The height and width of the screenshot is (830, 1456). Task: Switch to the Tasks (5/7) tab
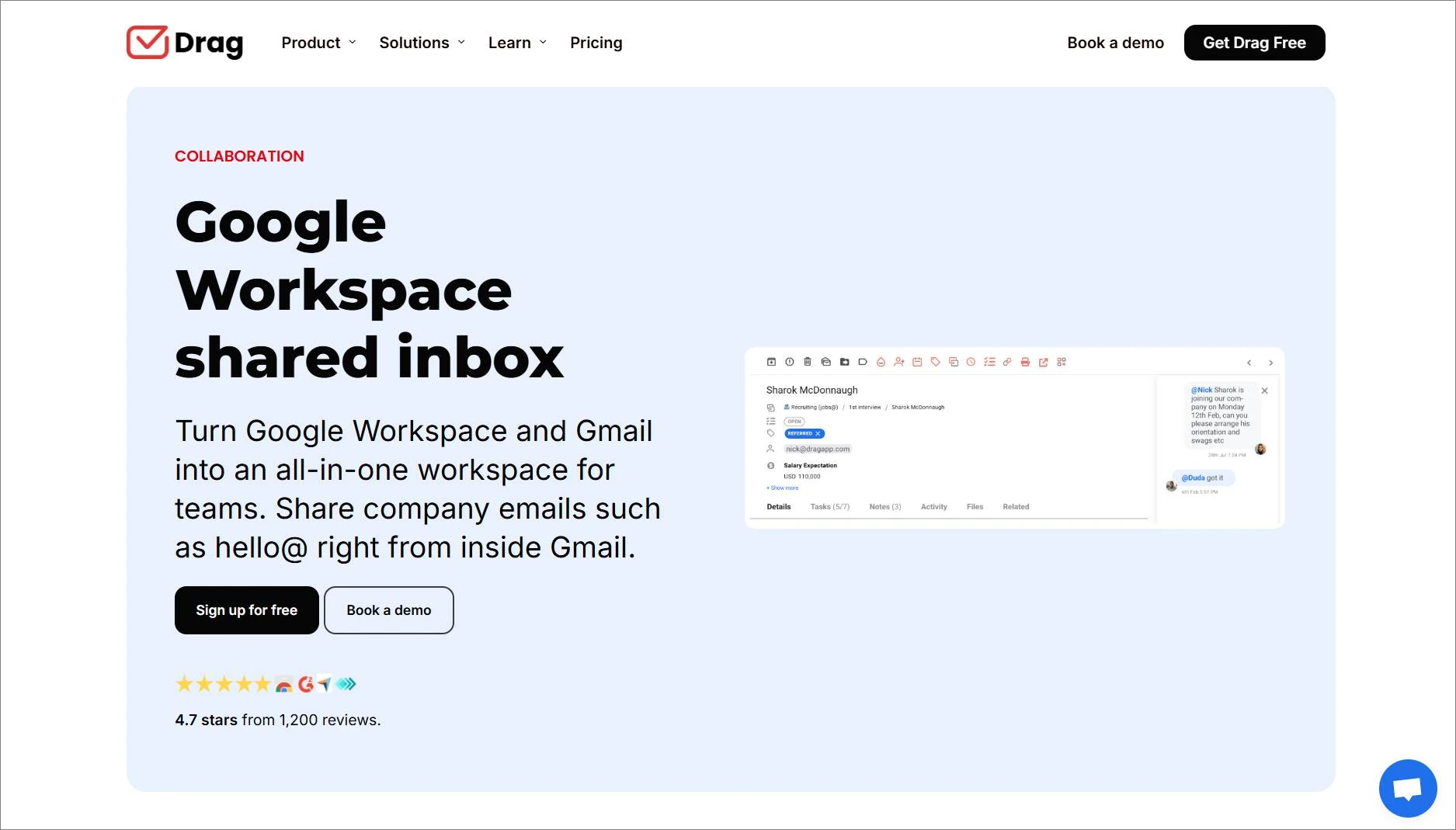click(x=830, y=507)
